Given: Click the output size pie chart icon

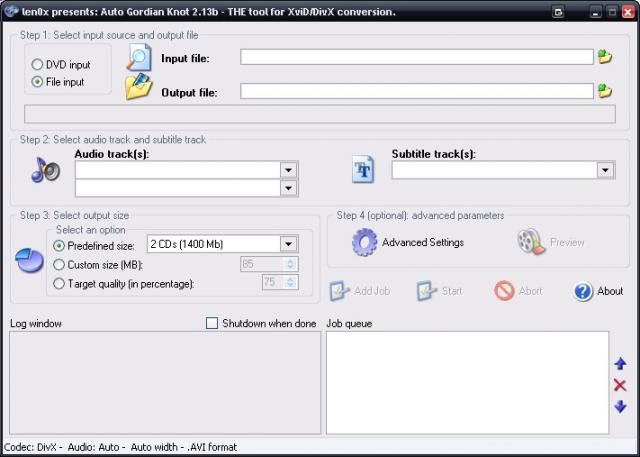Looking at the screenshot, I should pyautogui.click(x=29, y=260).
